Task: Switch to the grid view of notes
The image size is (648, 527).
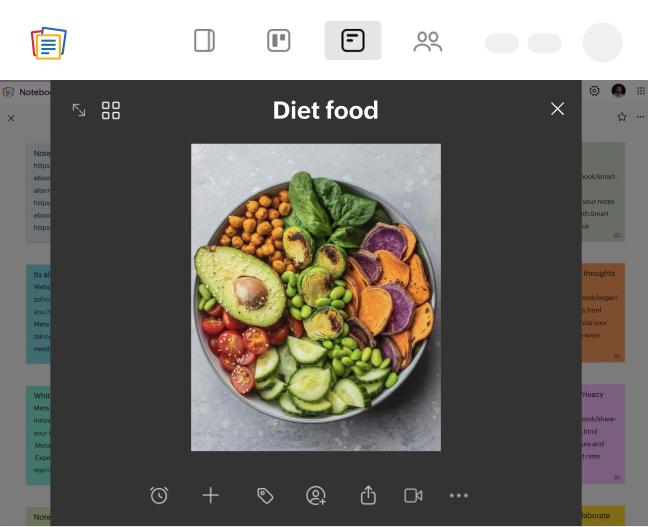Action: (x=111, y=110)
